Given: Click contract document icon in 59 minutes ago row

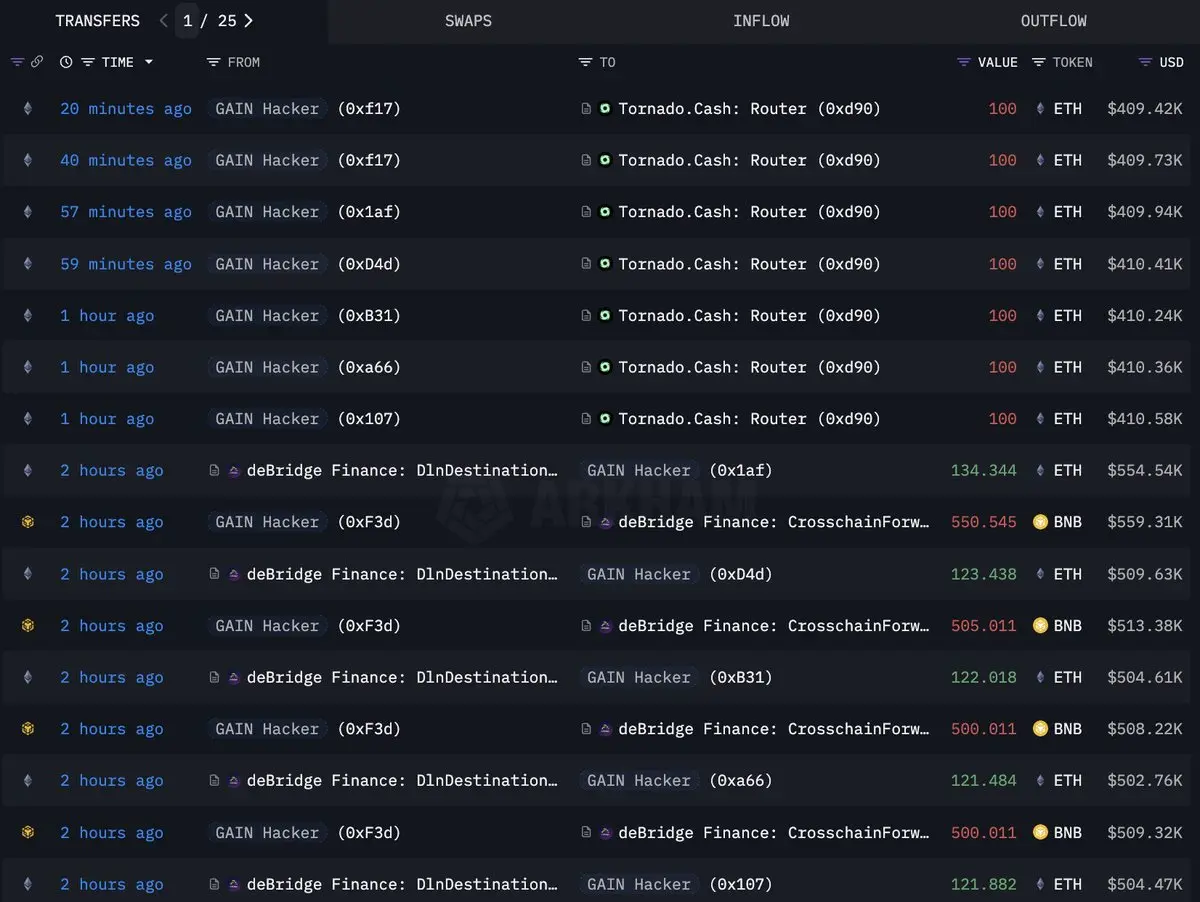Looking at the screenshot, I should point(586,264).
